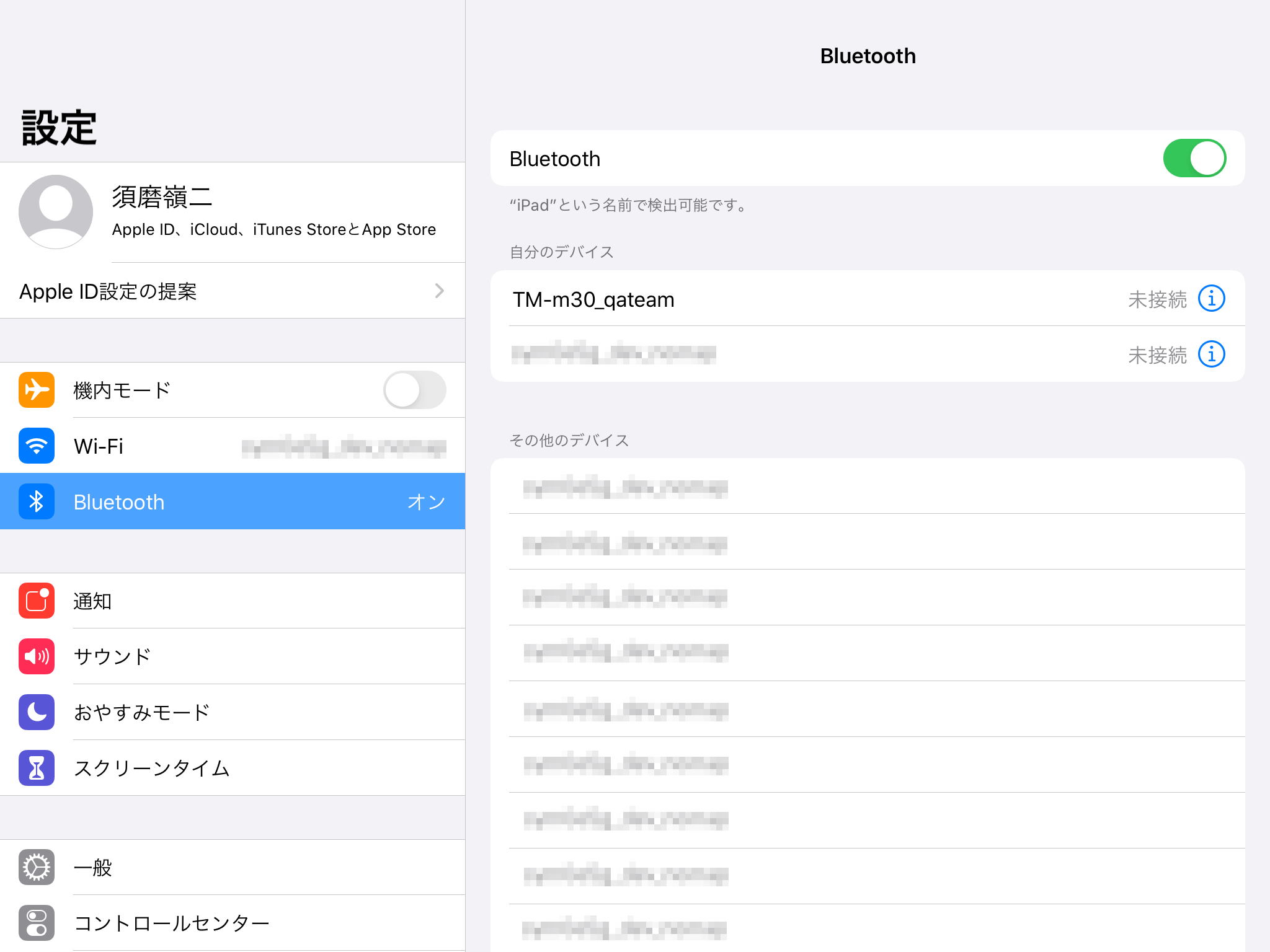The image size is (1270, 952).
Task: Enable the 機内モード airplane mode switch
Action: [414, 390]
